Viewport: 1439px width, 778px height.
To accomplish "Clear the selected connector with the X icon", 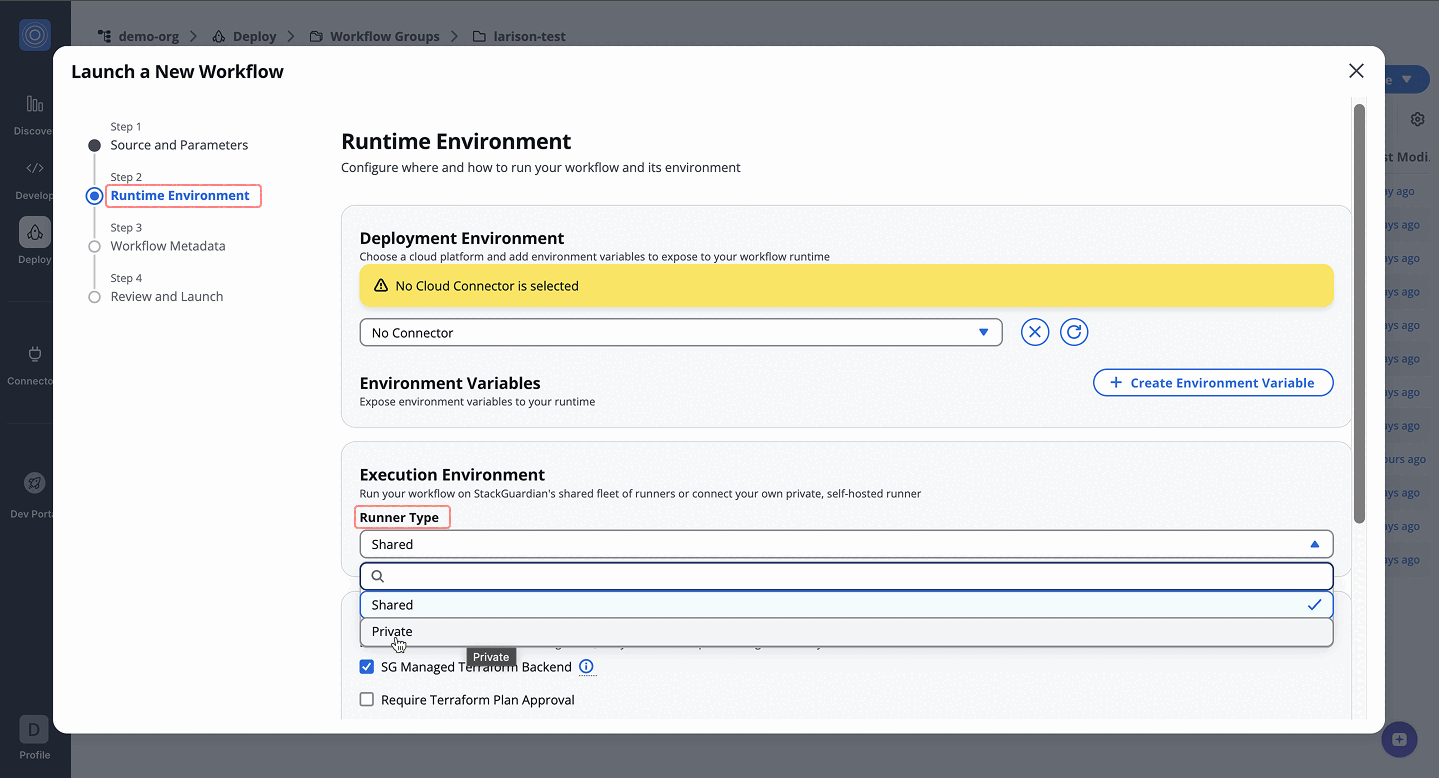I will point(1034,331).
